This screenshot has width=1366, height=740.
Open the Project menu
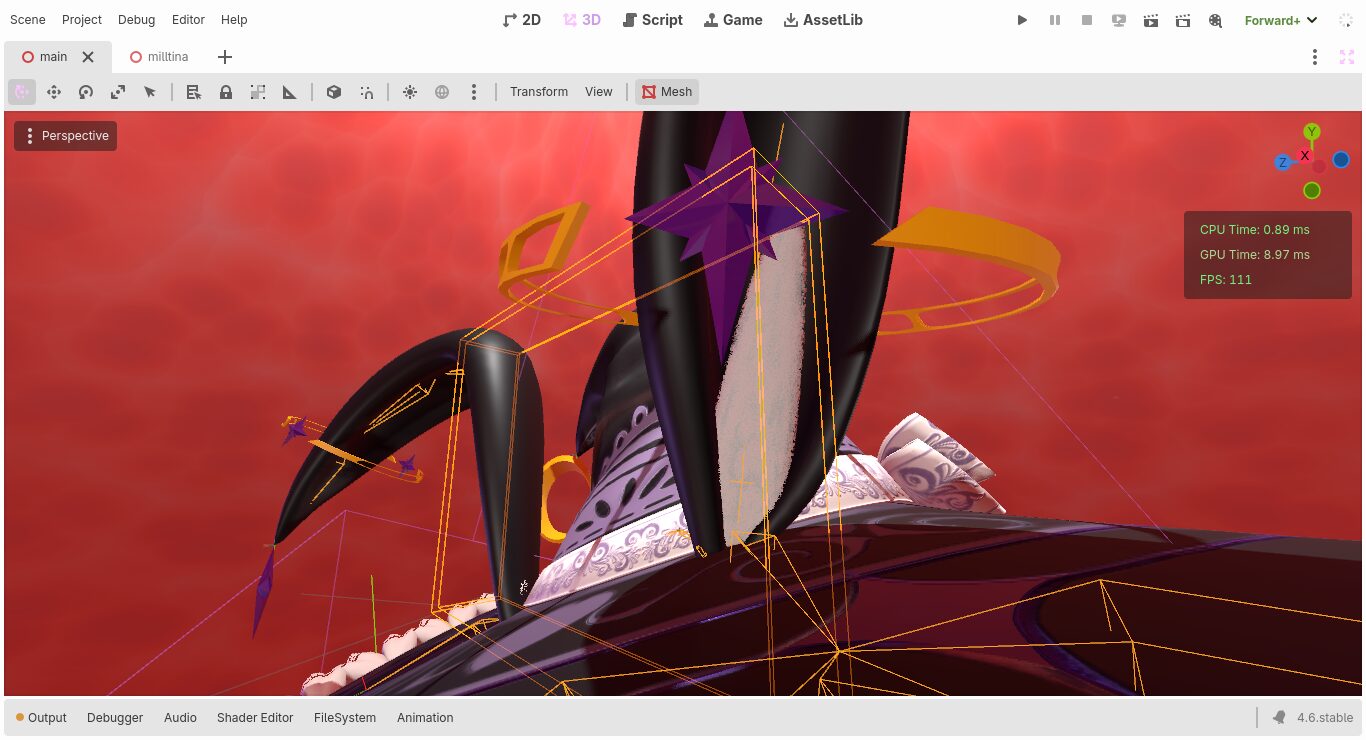[82, 20]
